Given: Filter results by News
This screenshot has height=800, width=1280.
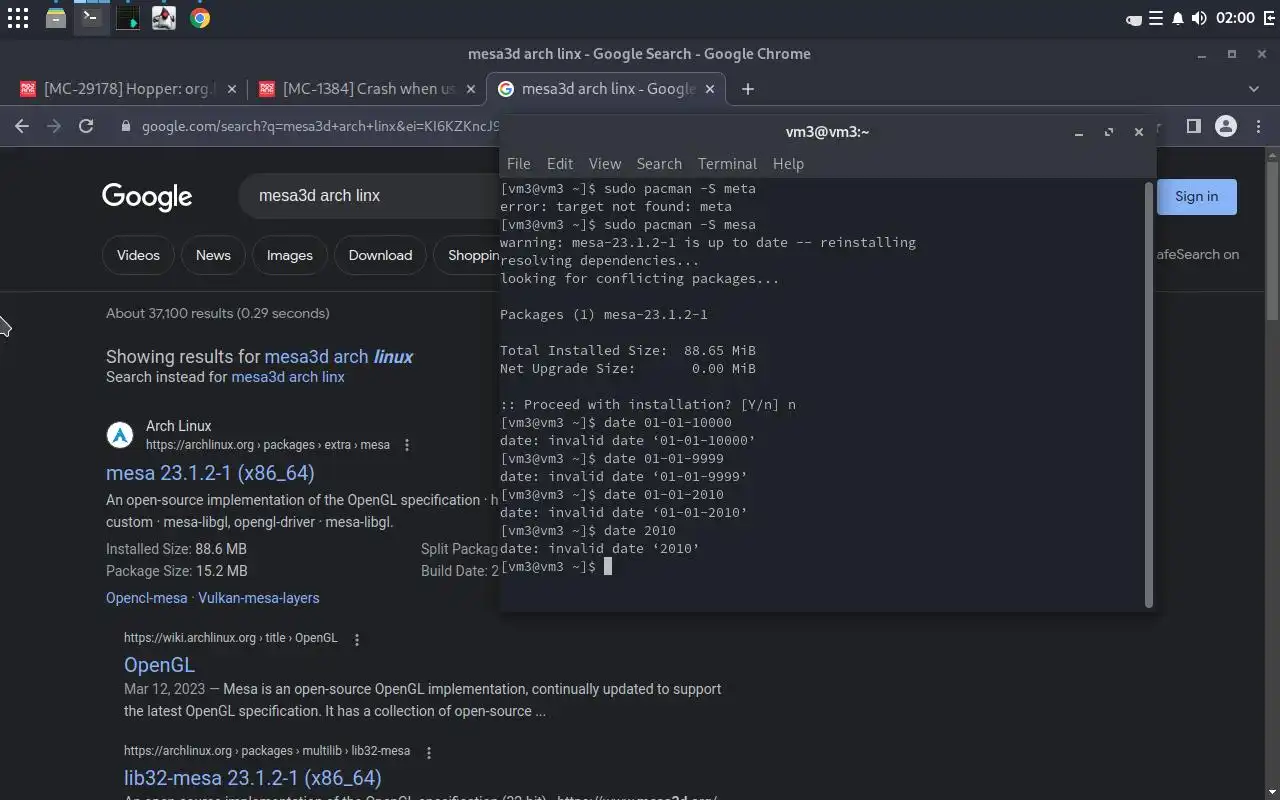Looking at the screenshot, I should coord(213,255).
